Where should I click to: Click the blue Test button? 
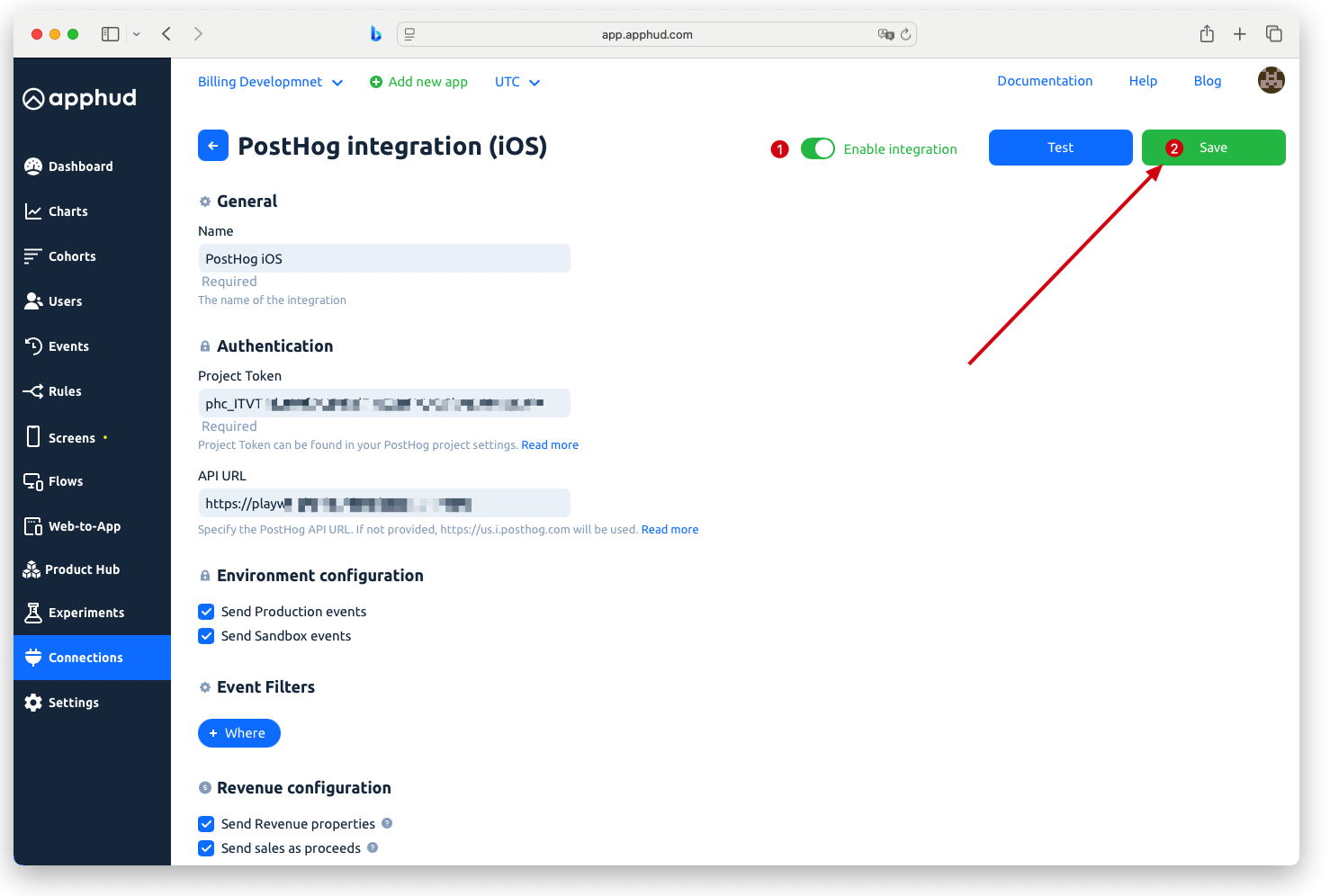click(x=1060, y=148)
